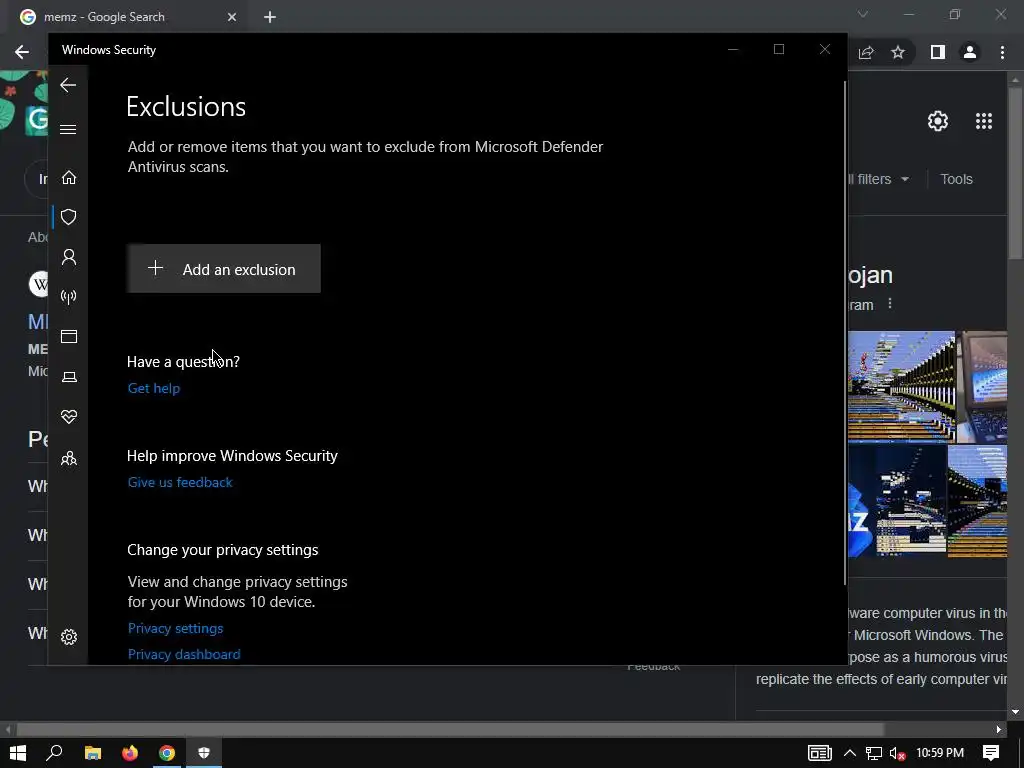Open more options for Trojan panel
This screenshot has width=1024, height=768.
click(889, 304)
